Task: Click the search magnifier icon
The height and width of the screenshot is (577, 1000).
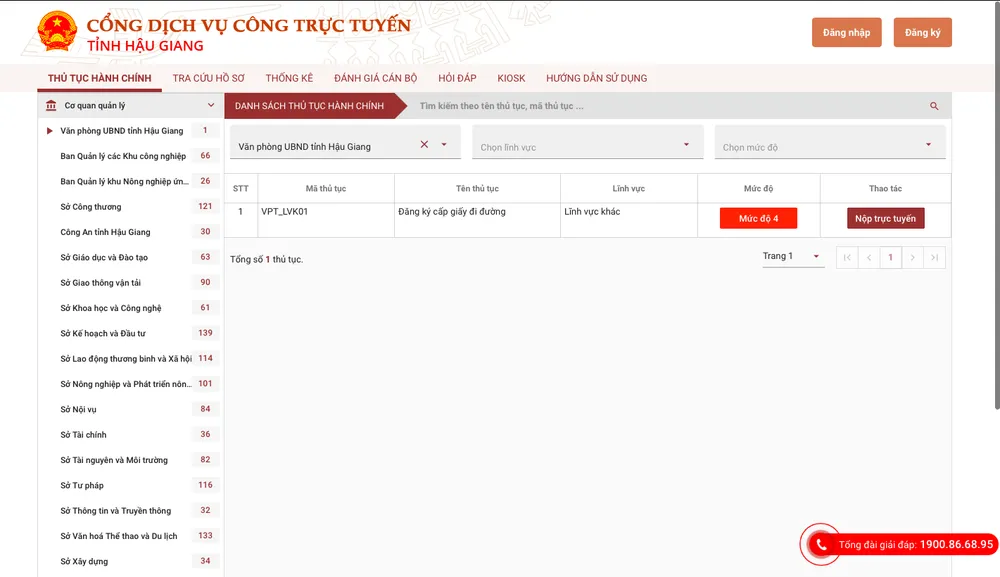Action: coord(934,106)
